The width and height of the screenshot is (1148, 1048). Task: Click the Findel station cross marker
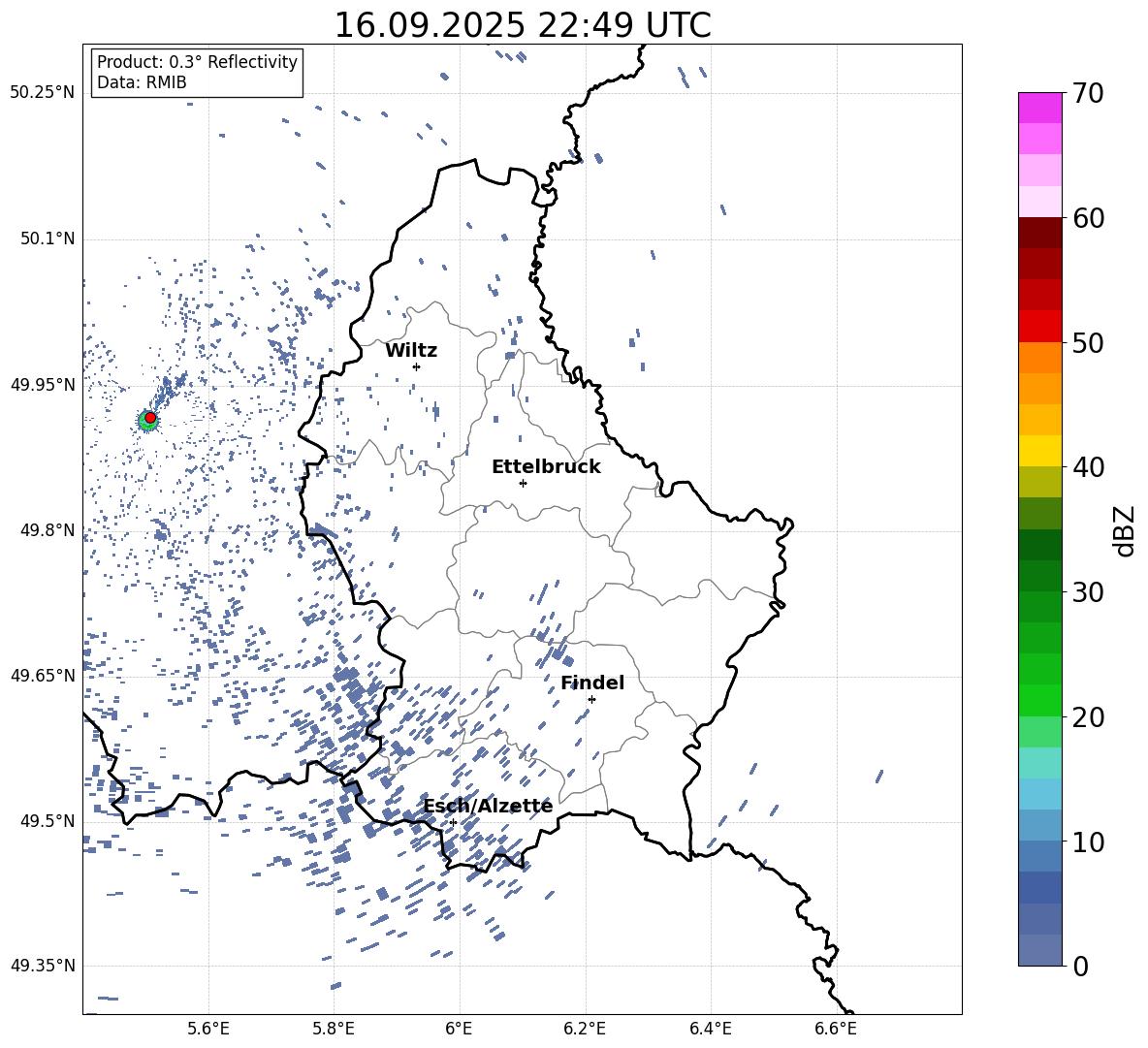[591, 699]
